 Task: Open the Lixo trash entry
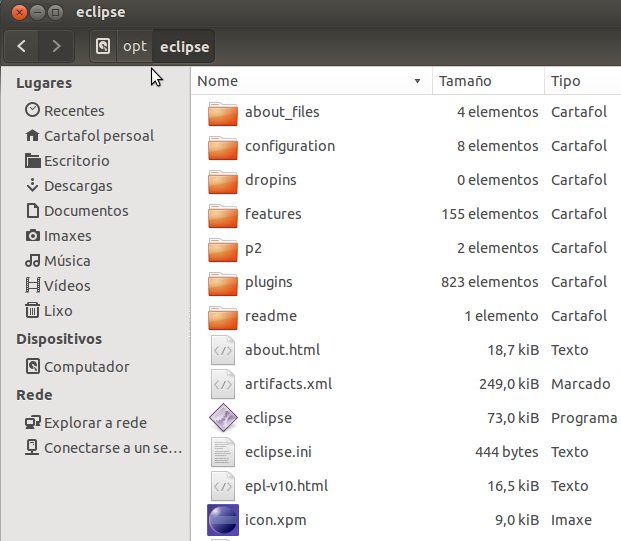click(x=58, y=311)
